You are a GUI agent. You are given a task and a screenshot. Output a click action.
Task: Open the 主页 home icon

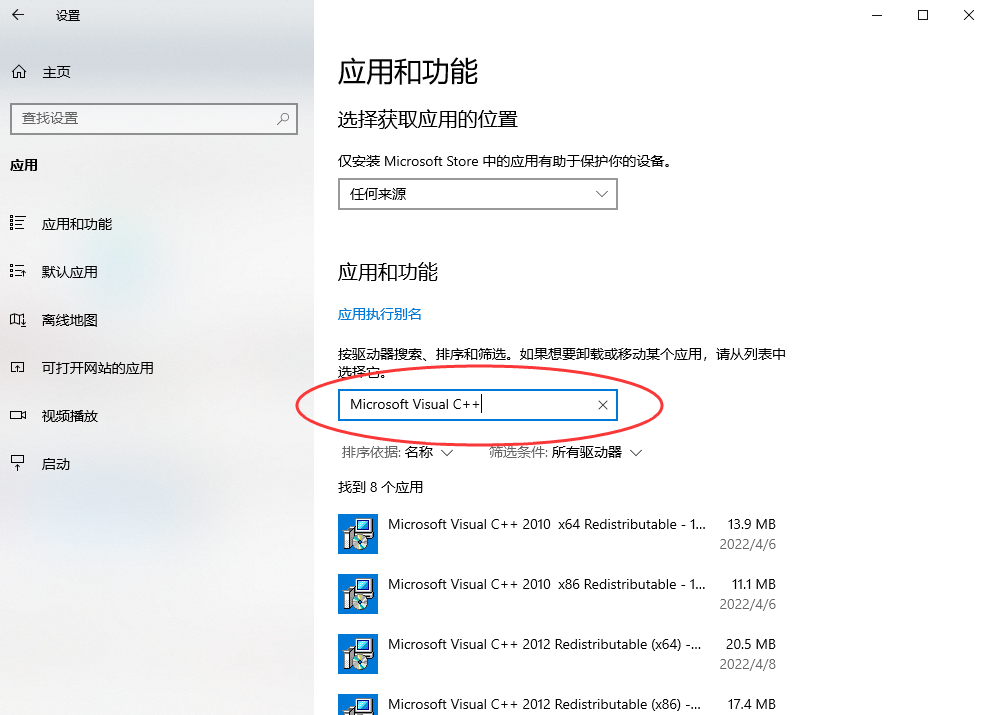tap(19, 72)
